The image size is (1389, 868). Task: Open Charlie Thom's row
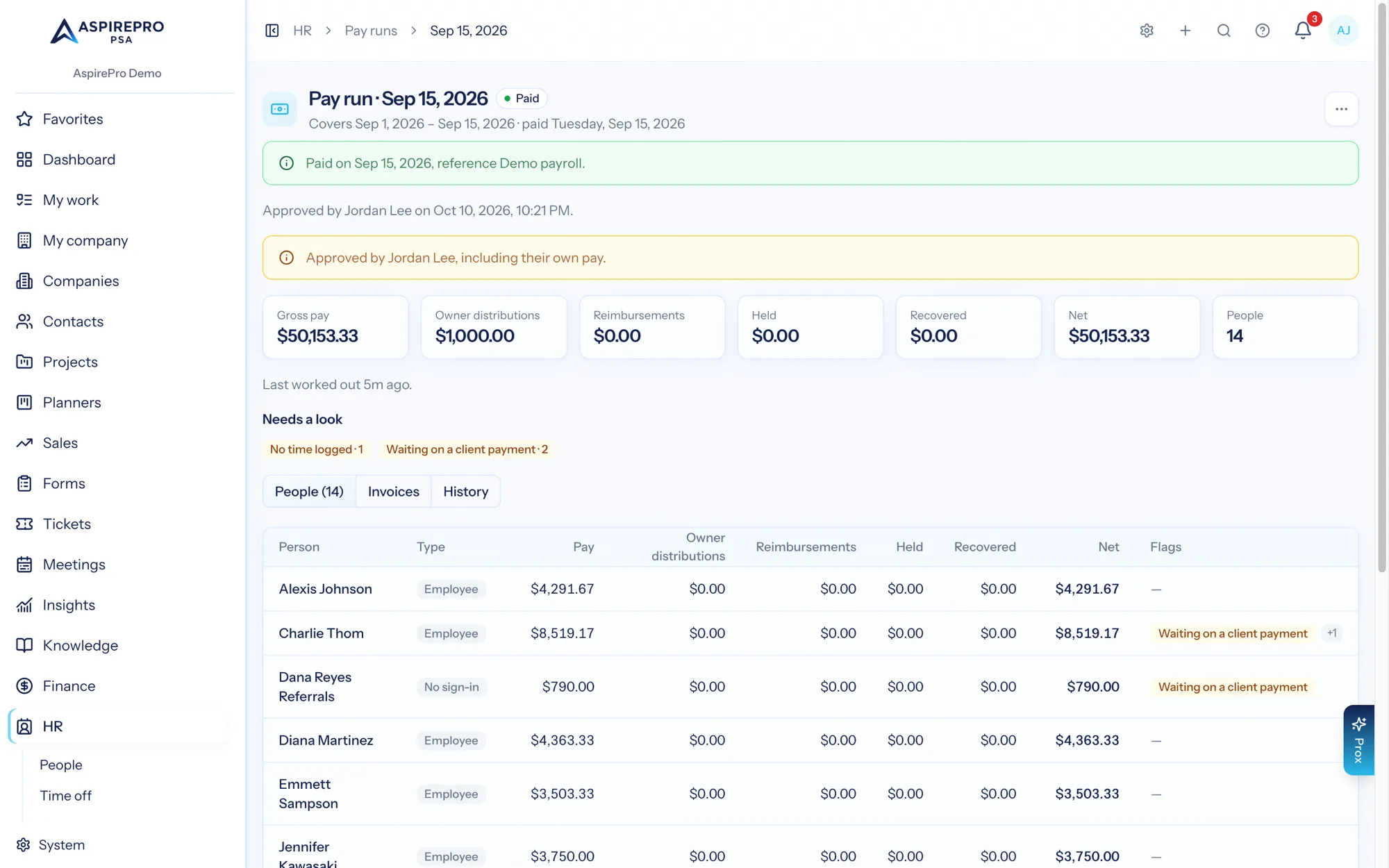810,633
